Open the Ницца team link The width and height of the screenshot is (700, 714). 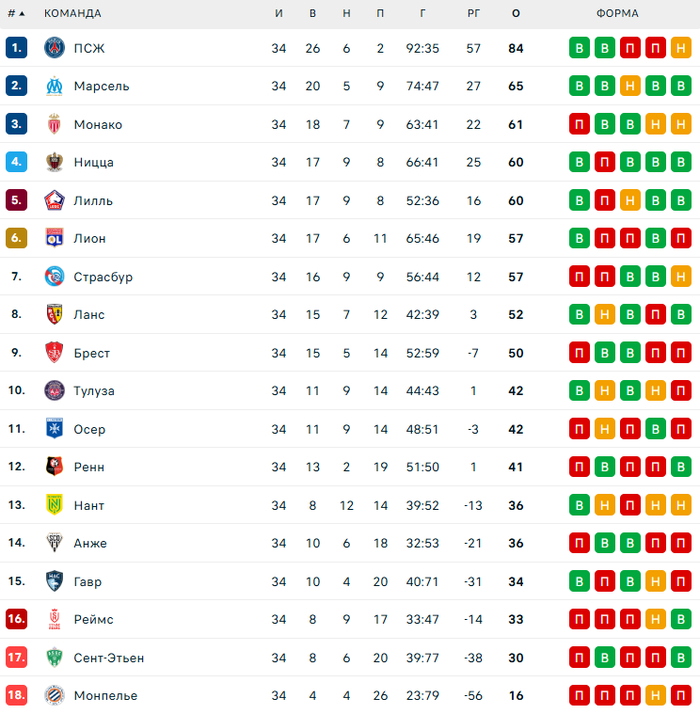point(93,162)
